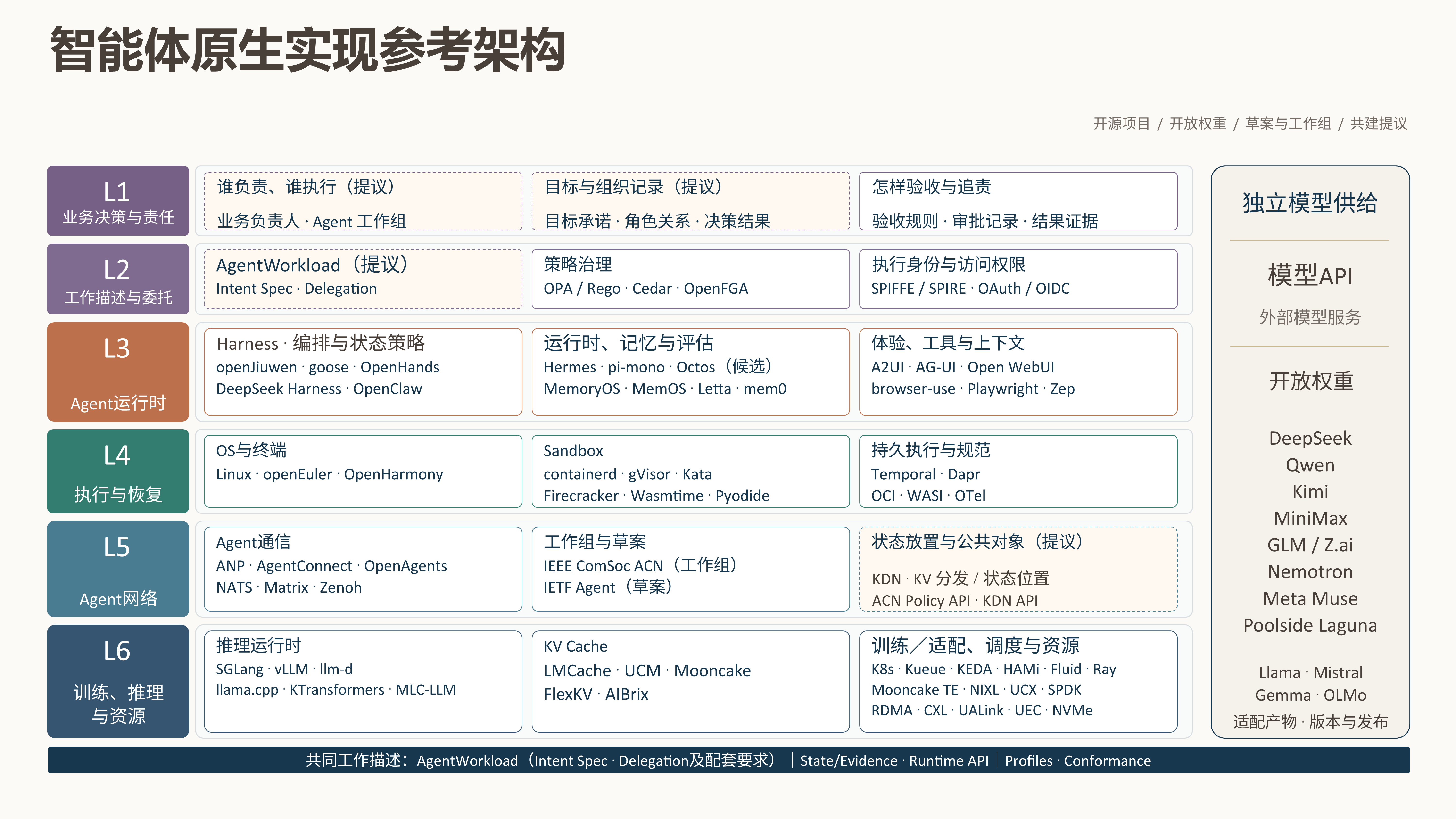Click State/Evidence · Runtime API in the bottom bar
The width and height of the screenshot is (1456, 819).
[x=894, y=761]
